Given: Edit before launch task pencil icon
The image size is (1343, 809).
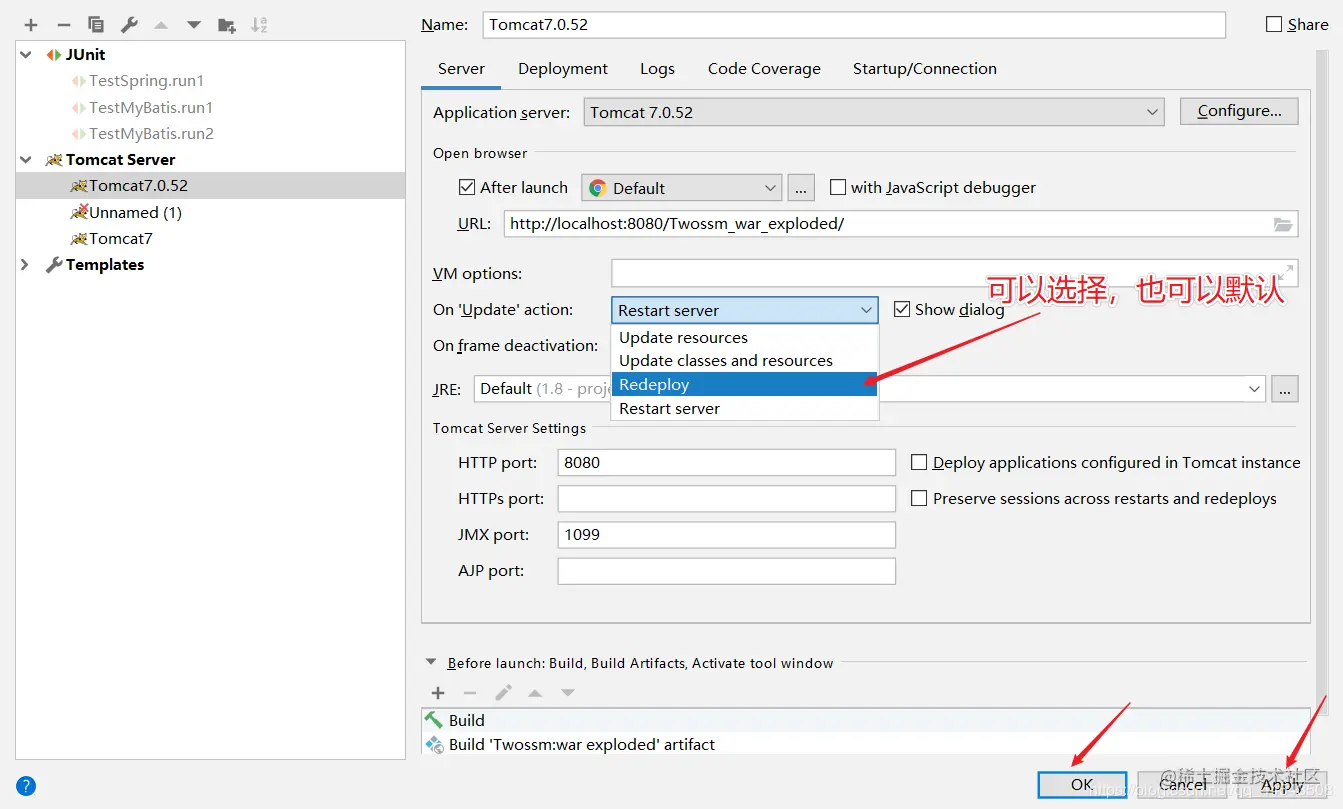Looking at the screenshot, I should [x=503, y=693].
